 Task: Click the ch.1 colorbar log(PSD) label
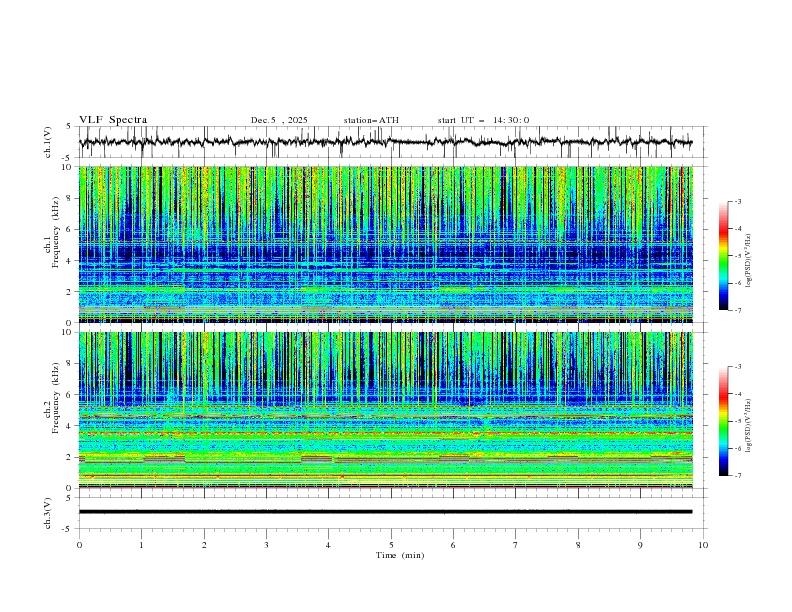(750, 261)
